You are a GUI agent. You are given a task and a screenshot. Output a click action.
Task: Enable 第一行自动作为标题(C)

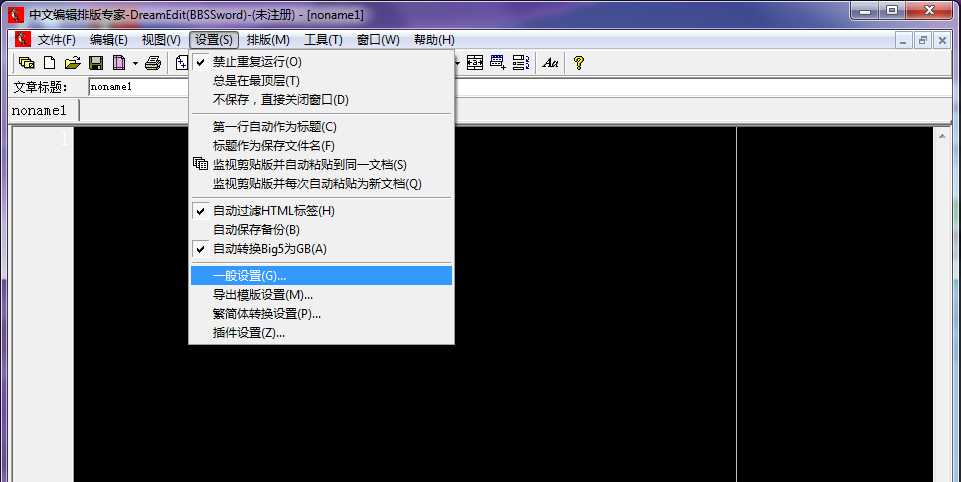pyautogui.click(x=321, y=127)
